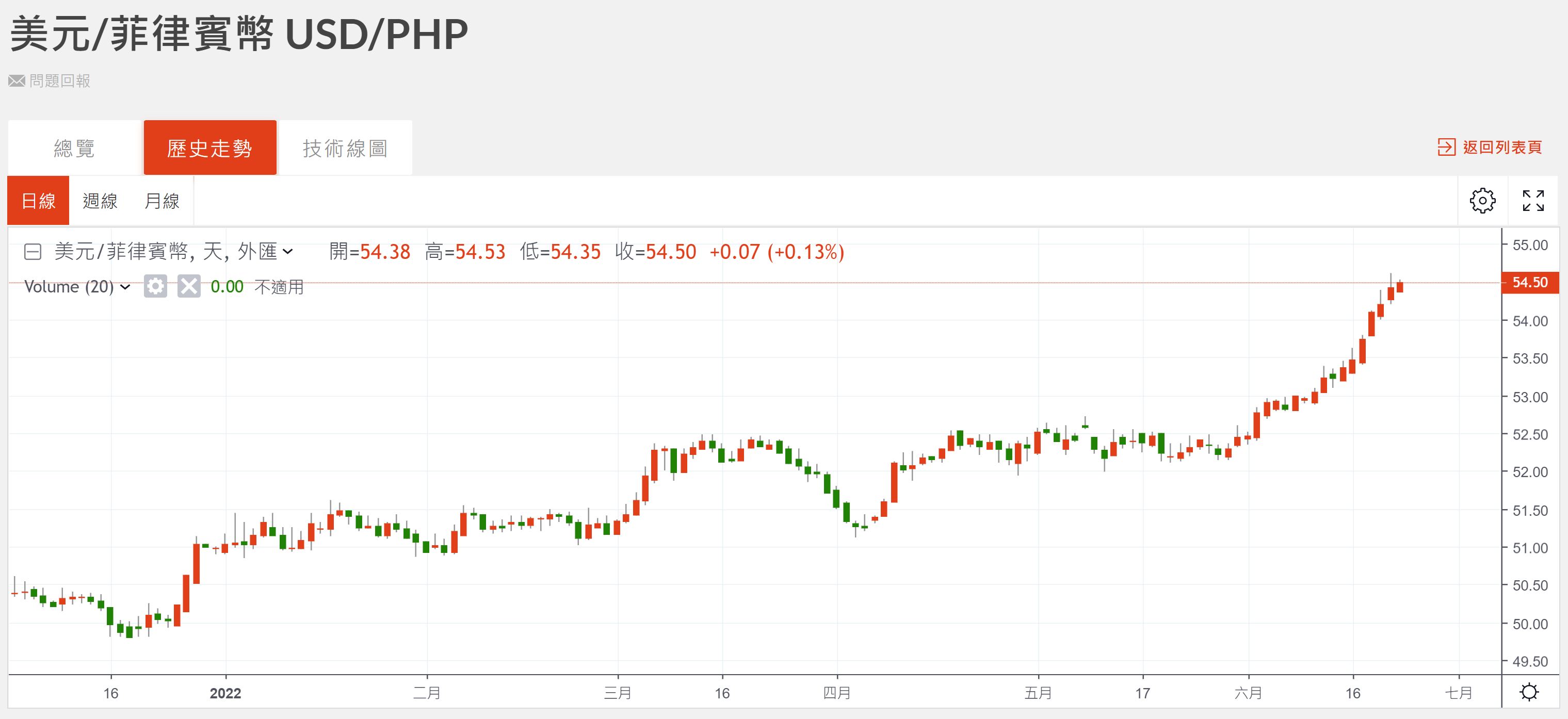Switch to 週線 weekly interval

pos(100,201)
